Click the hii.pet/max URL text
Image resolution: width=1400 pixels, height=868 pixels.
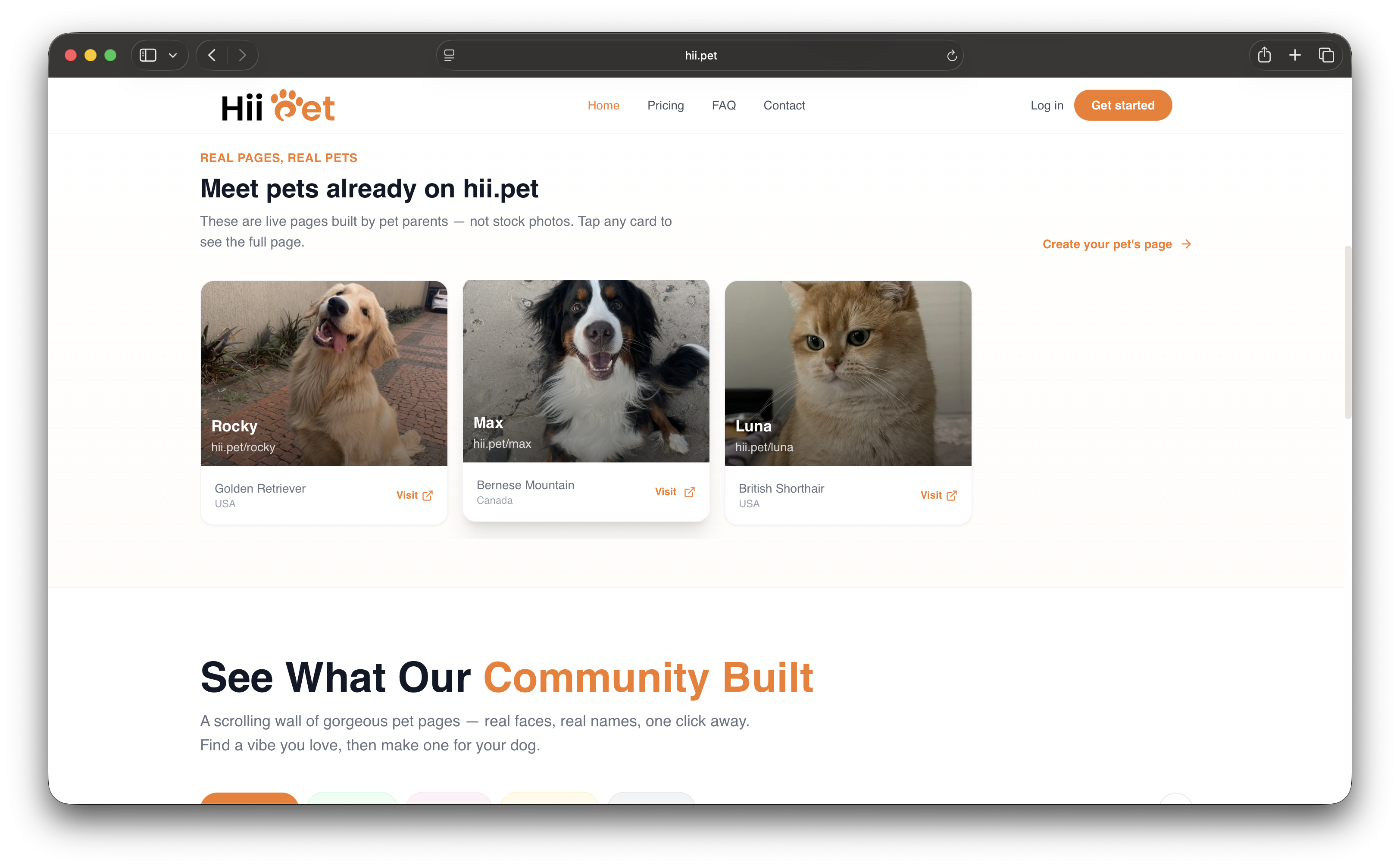(x=502, y=444)
